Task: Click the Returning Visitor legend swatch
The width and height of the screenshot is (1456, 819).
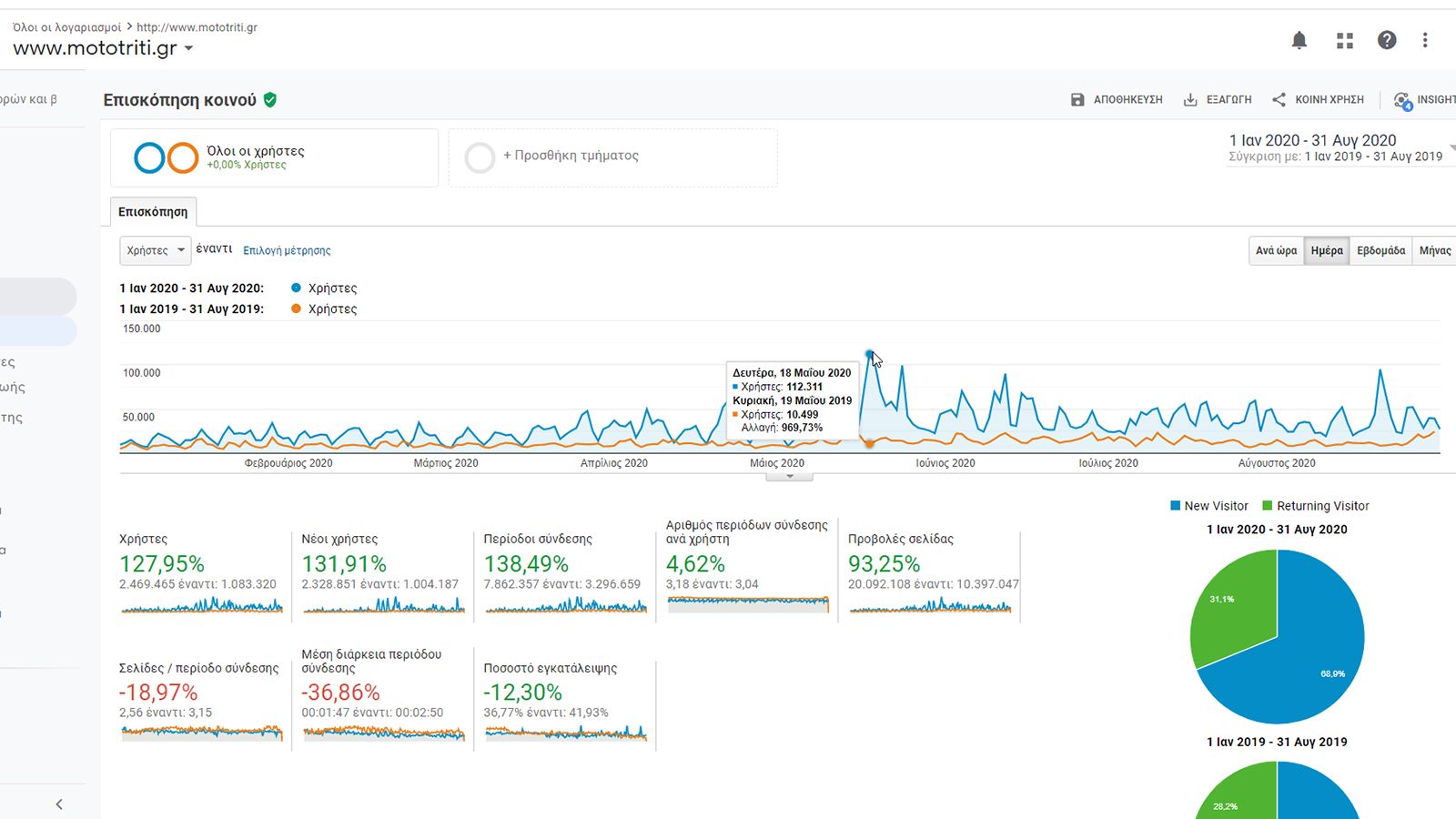Action: 1268,506
